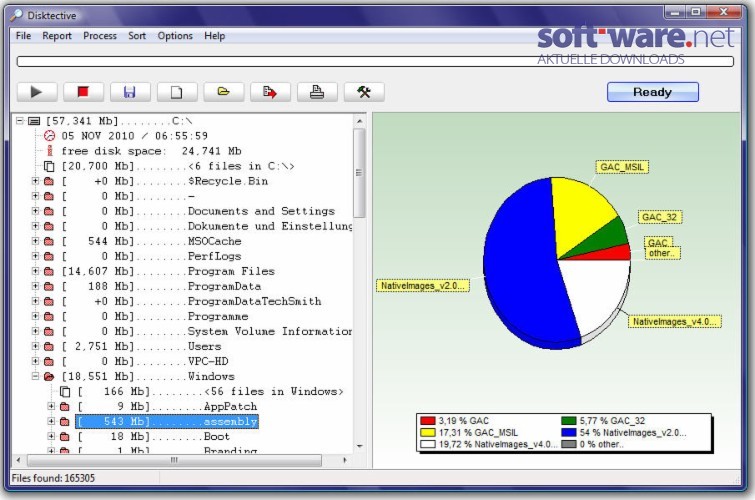Expand the $Recycle.Bin folder node

point(35,181)
